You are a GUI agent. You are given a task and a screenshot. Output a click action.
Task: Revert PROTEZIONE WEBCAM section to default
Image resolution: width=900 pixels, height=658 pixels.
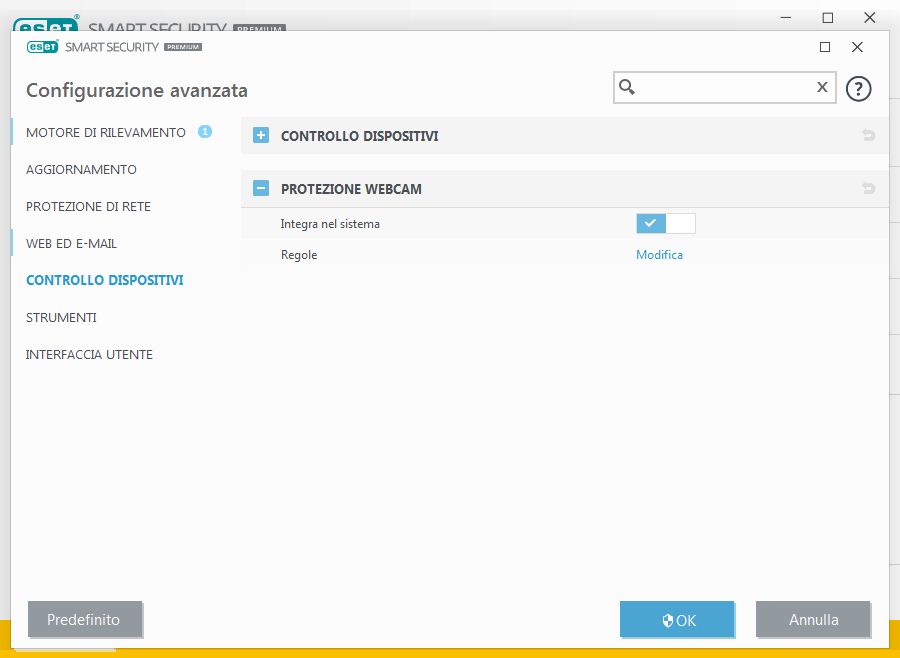(868, 188)
